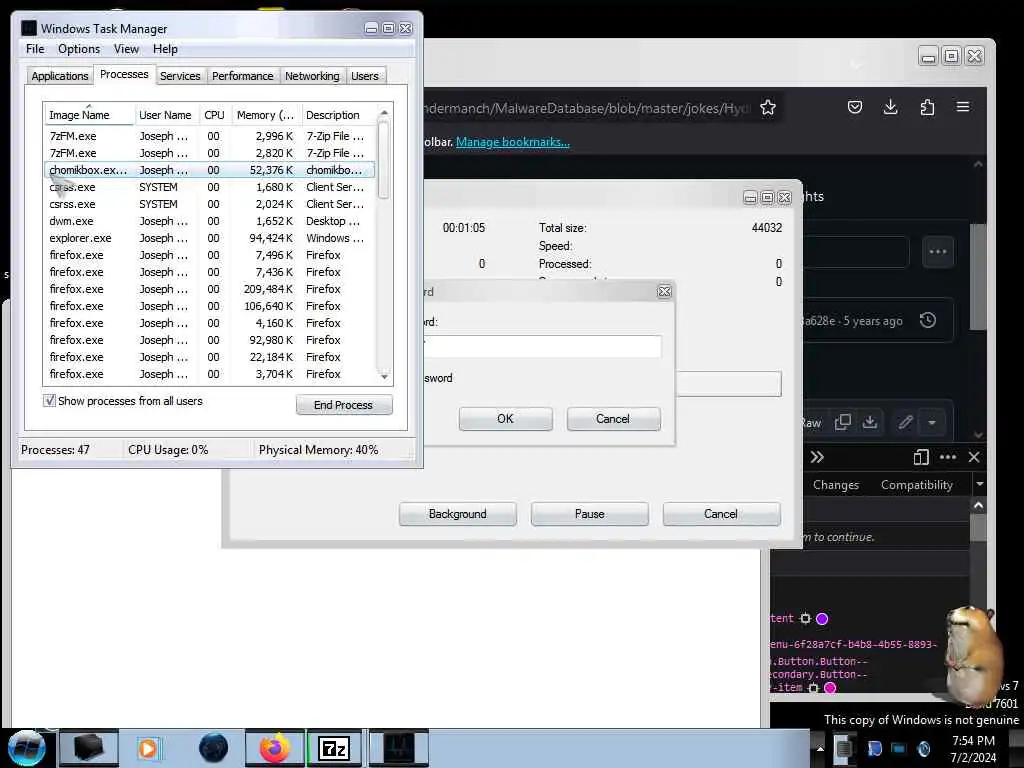Viewport: 1024px width, 768px height.
Task: Sort processes by Memory column header
Action: click(x=265, y=115)
